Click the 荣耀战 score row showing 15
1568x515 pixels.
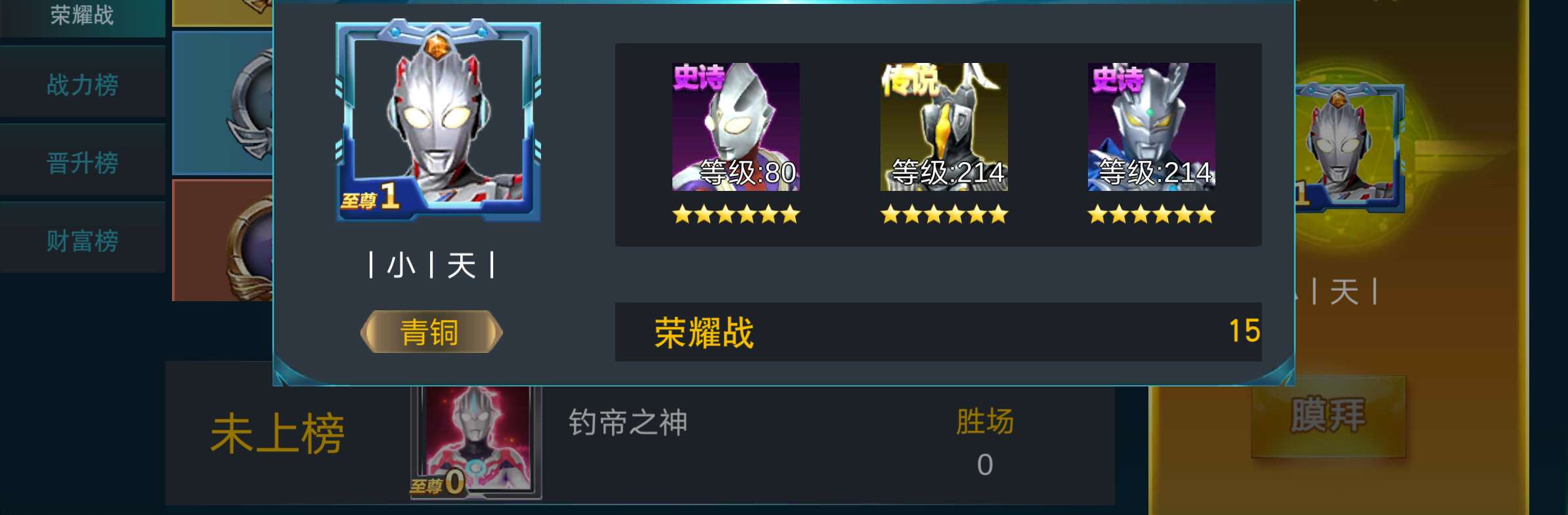[938, 332]
